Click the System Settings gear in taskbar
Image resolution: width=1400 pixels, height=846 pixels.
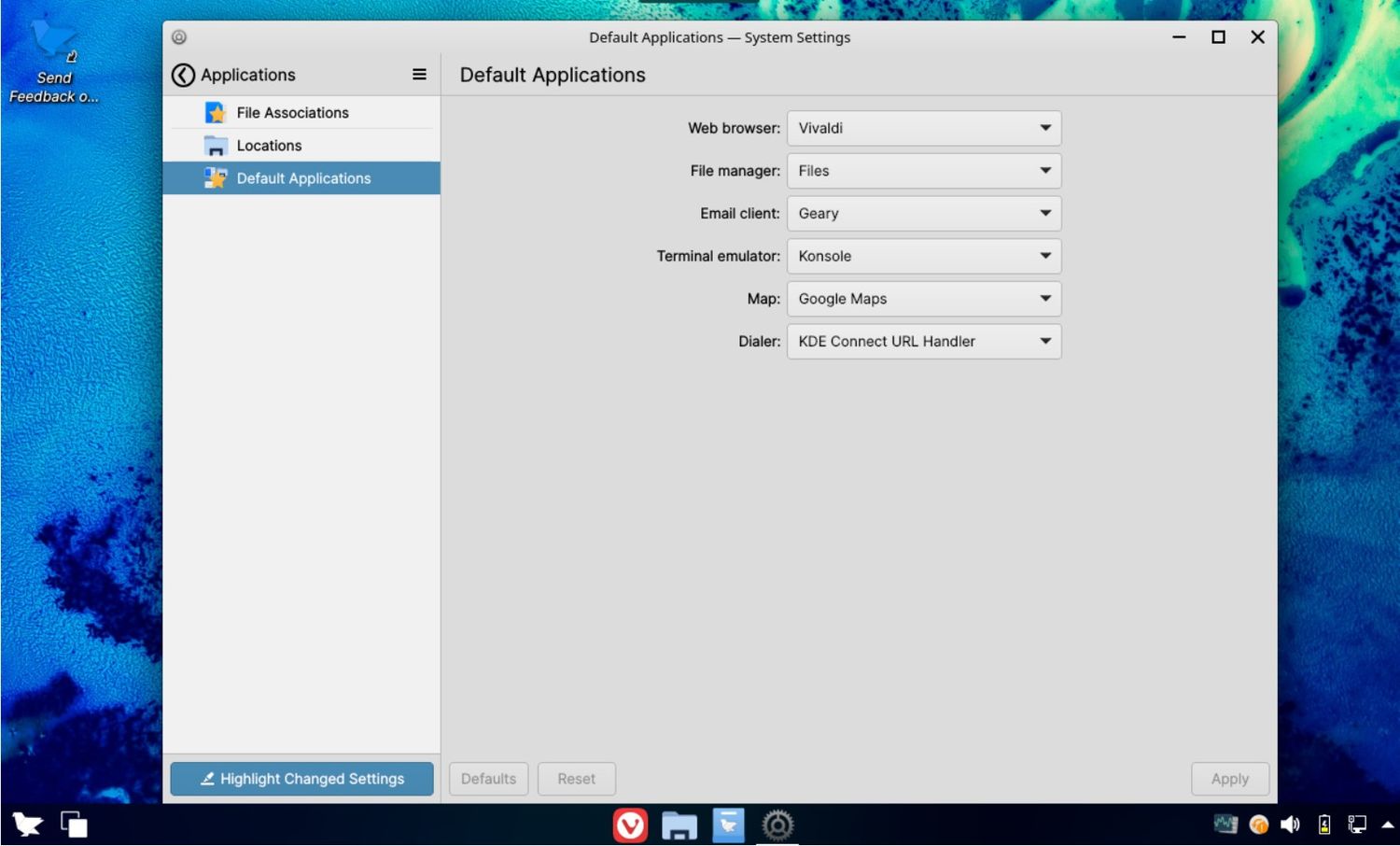click(777, 825)
